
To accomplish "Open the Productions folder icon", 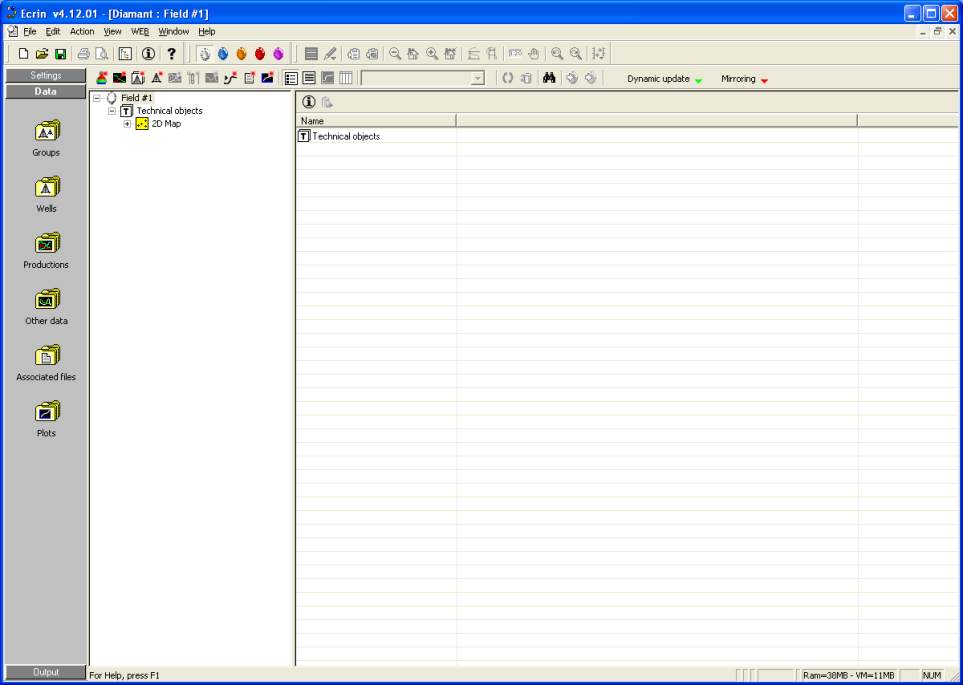I will pos(46,243).
